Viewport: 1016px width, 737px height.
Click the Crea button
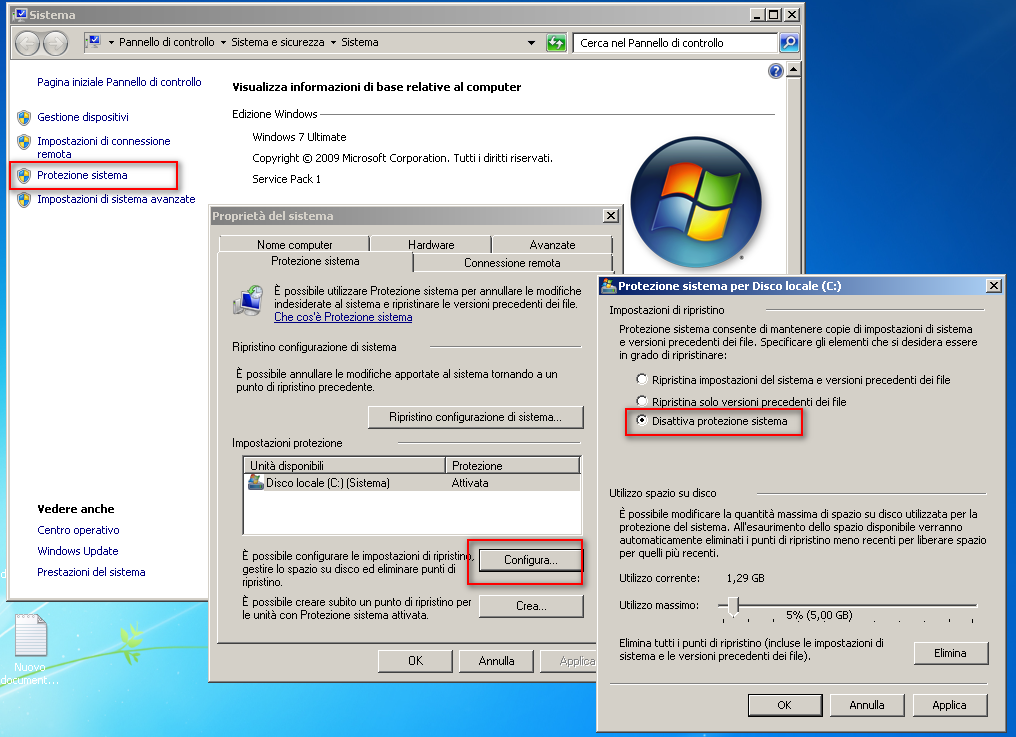coord(531,606)
